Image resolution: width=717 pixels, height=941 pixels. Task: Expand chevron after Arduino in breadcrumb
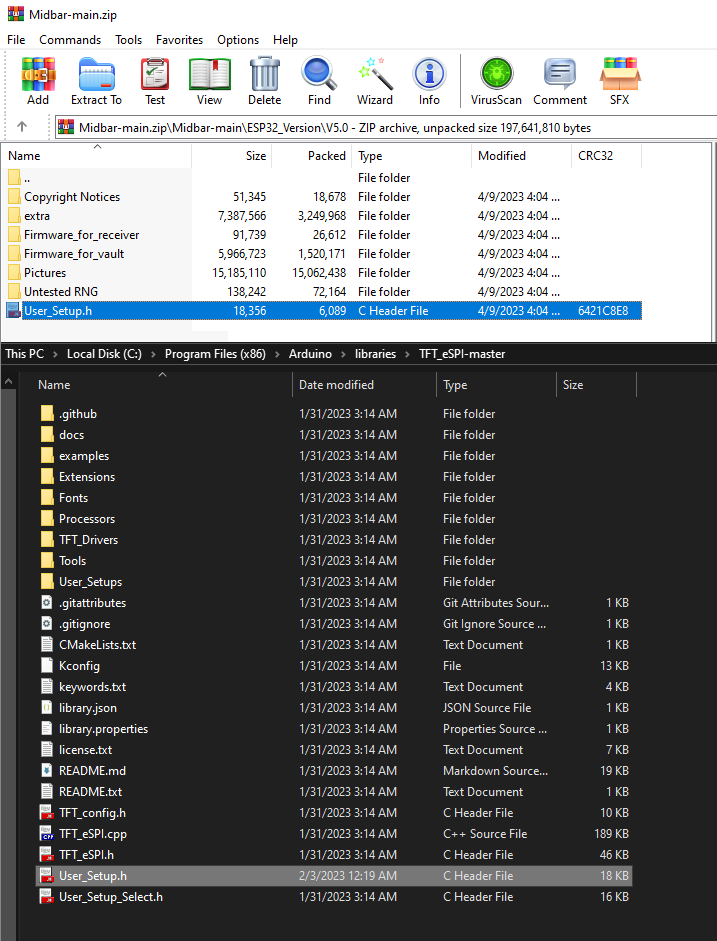click(343, 354)
